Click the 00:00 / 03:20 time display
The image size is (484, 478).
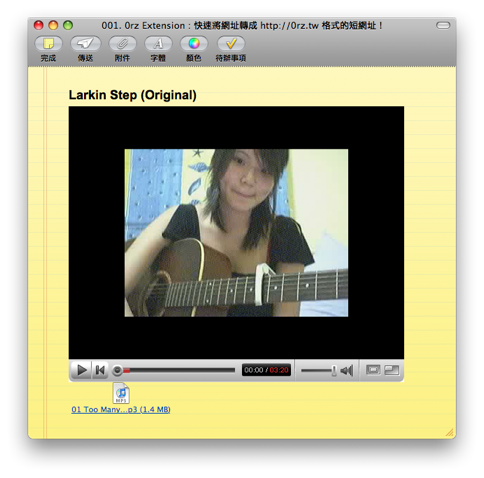(x=266, y=370)
